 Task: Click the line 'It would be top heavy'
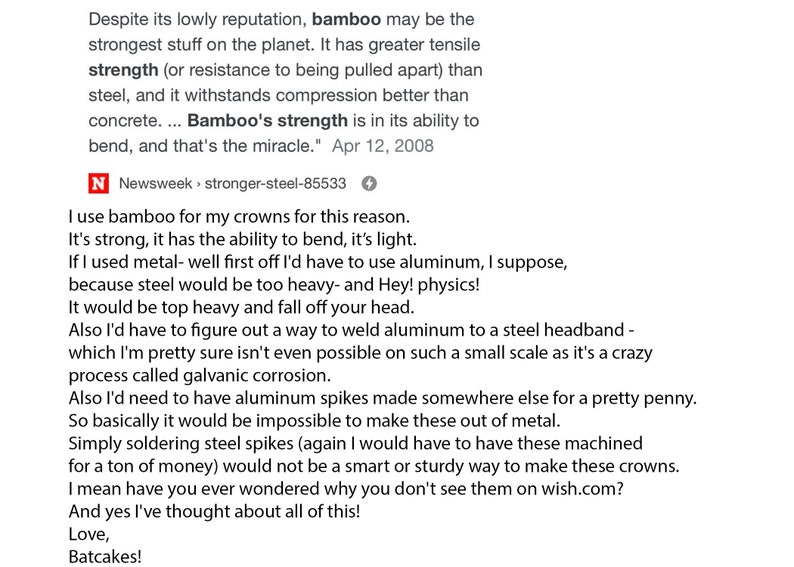[242, 307]
